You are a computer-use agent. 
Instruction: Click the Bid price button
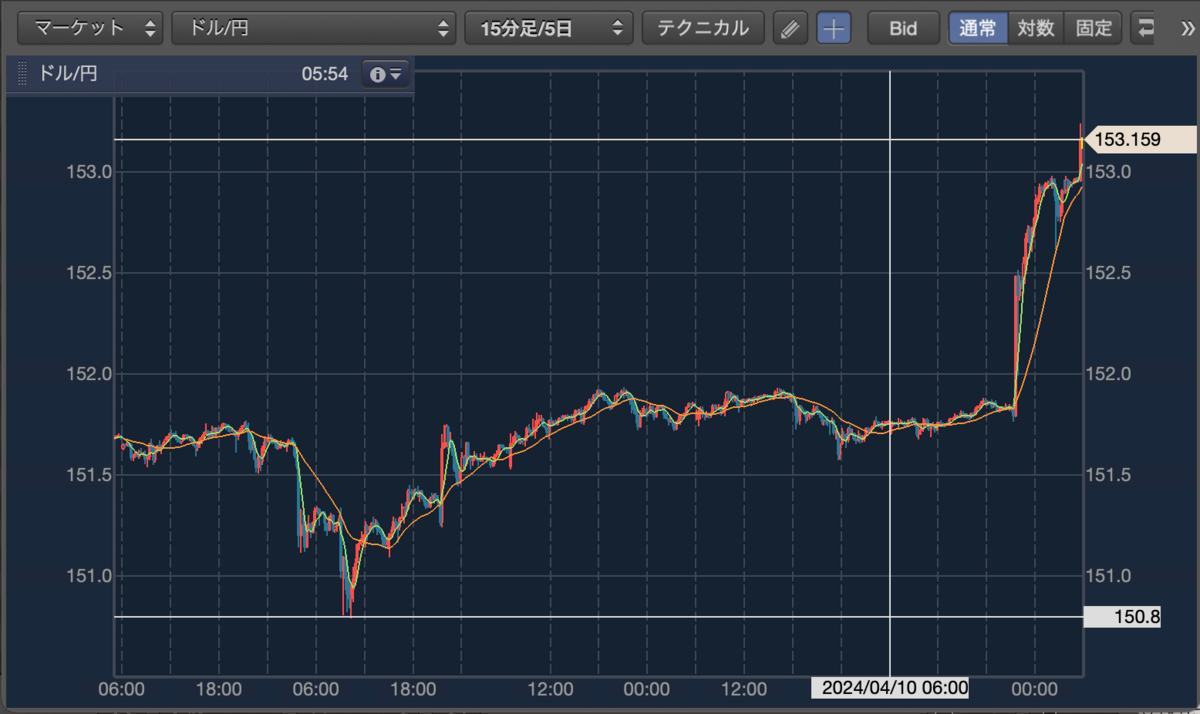tap(904, 28)
